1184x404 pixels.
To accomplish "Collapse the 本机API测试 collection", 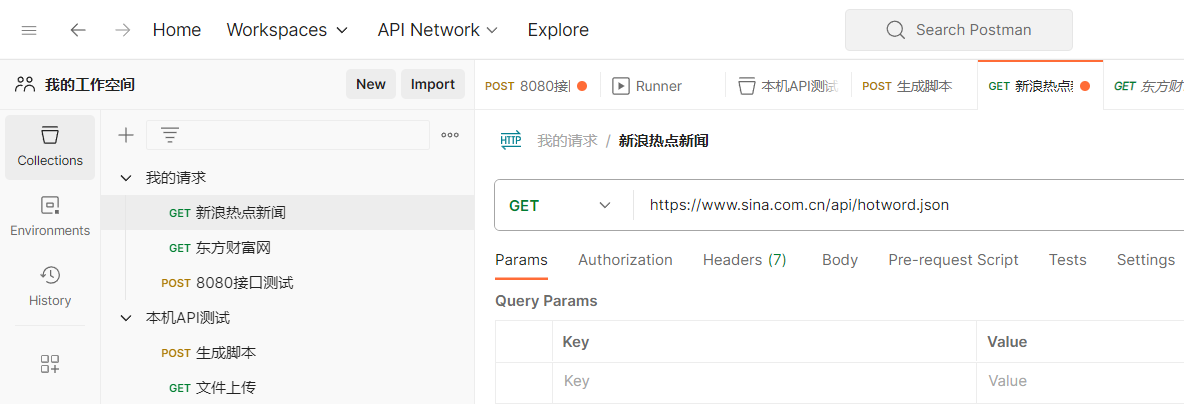I will pos(126,318).
